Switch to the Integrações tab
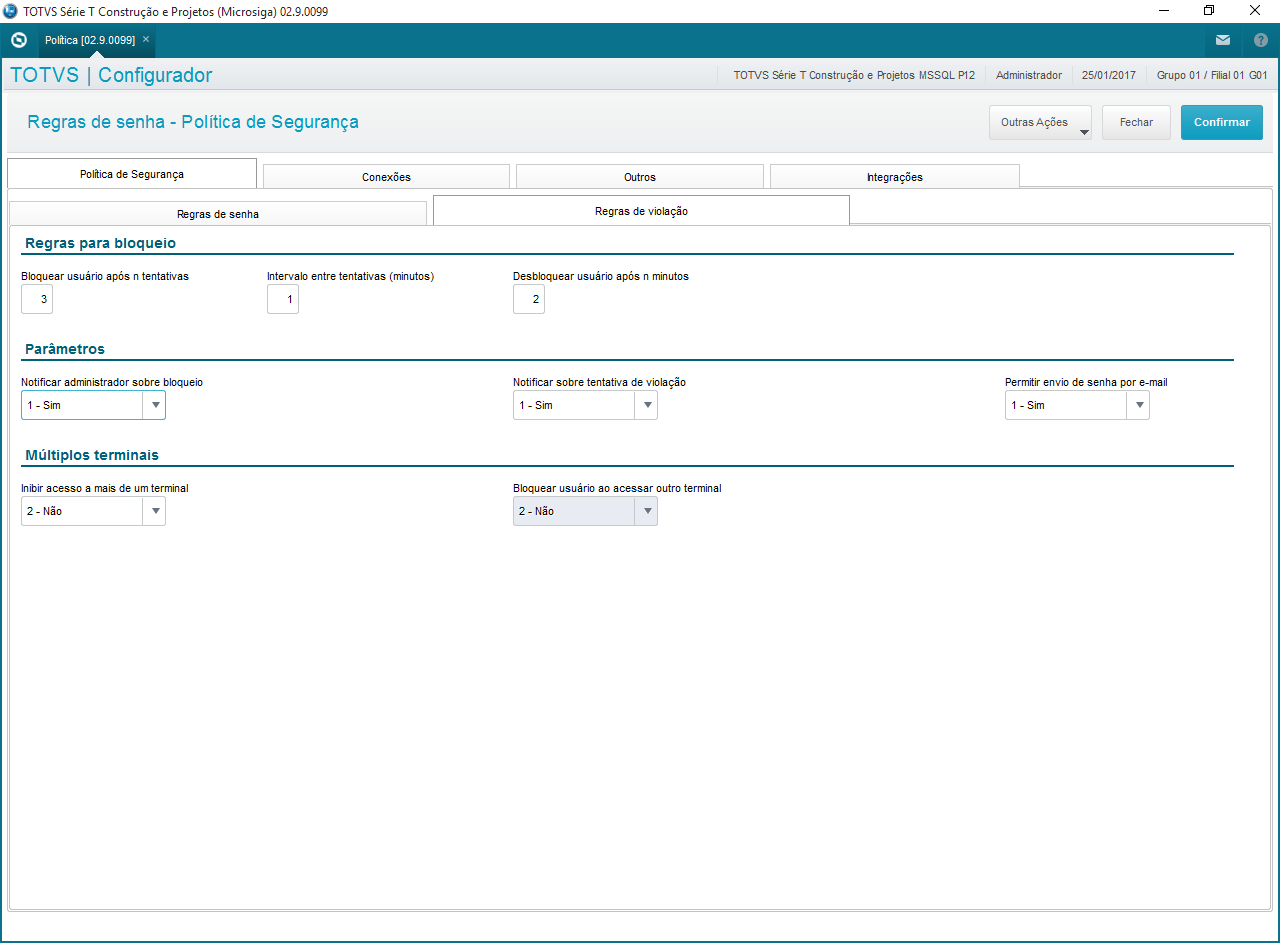 895,177
